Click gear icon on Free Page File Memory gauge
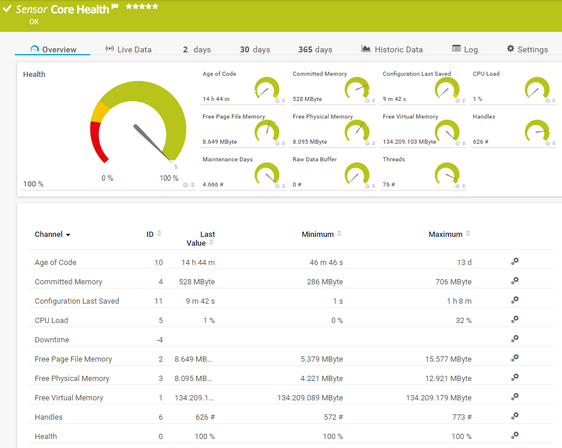The image size is (562, 448). [277, 143]
